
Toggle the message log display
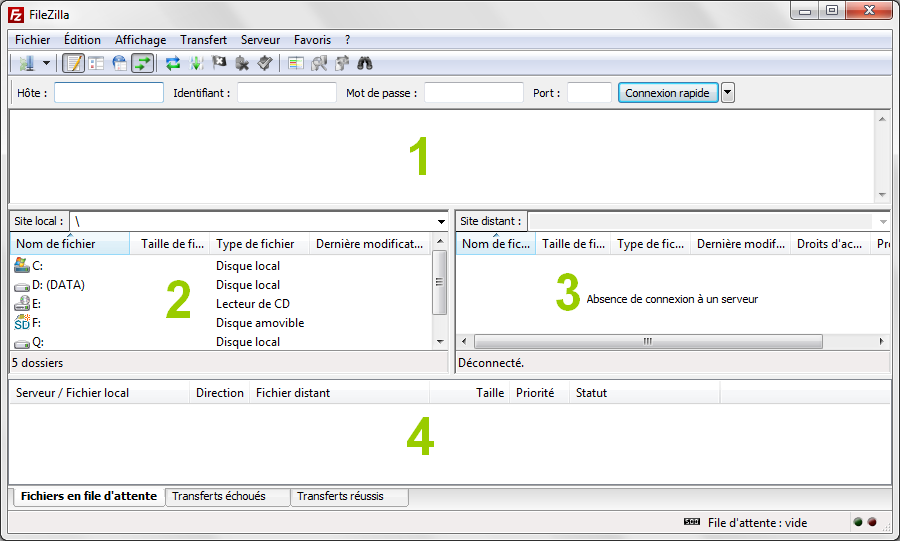tap(73, 63)
